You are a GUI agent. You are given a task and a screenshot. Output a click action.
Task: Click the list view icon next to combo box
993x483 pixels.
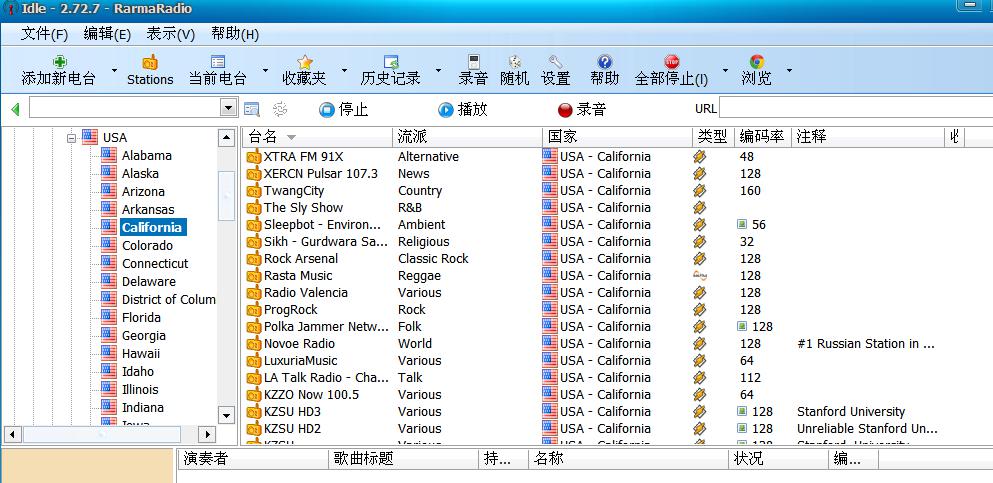click(x=251, y=110)
